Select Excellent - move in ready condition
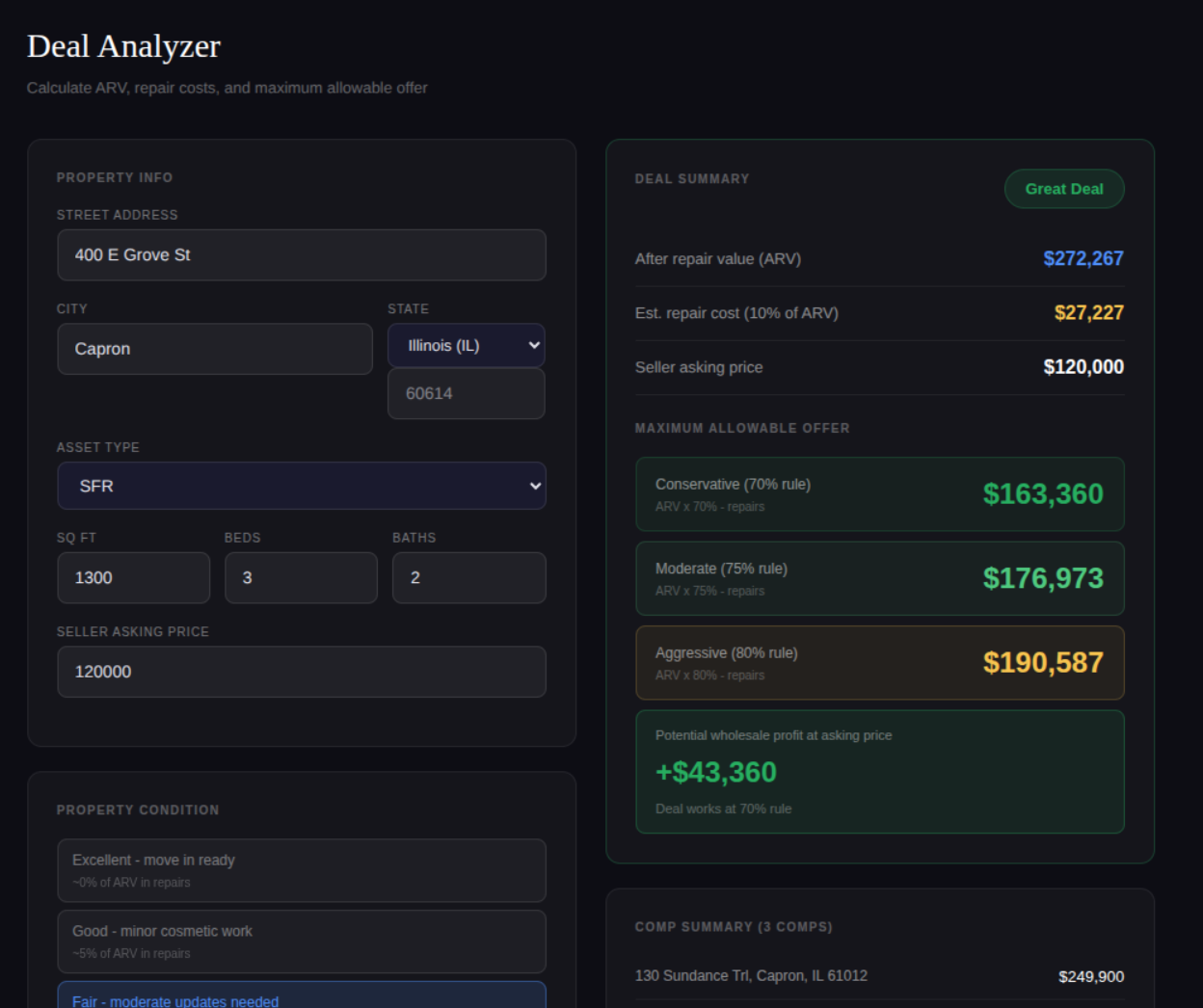Screen dimensions: 1203x1008 [x=301, y=870]
